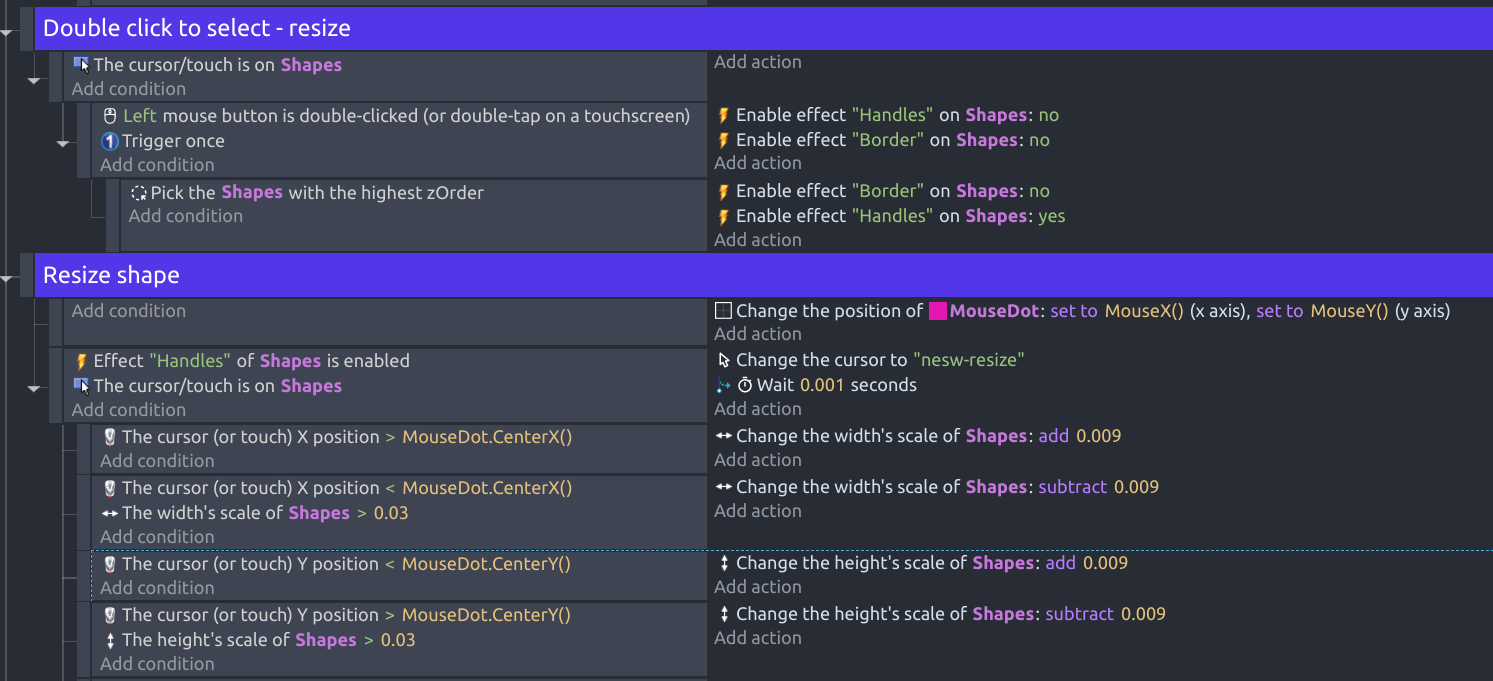The height and width of the screenshot is (681, 1493).
Task: Click the Trigger once condition icon
Action: tap(110, 141)
